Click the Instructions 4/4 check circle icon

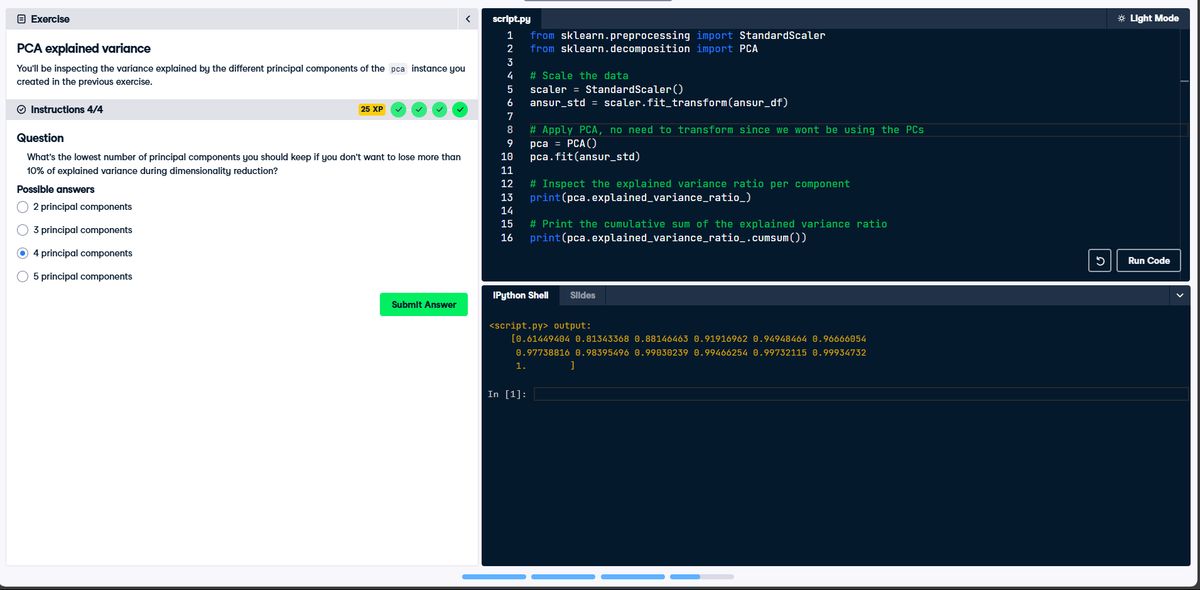(23, 109)
